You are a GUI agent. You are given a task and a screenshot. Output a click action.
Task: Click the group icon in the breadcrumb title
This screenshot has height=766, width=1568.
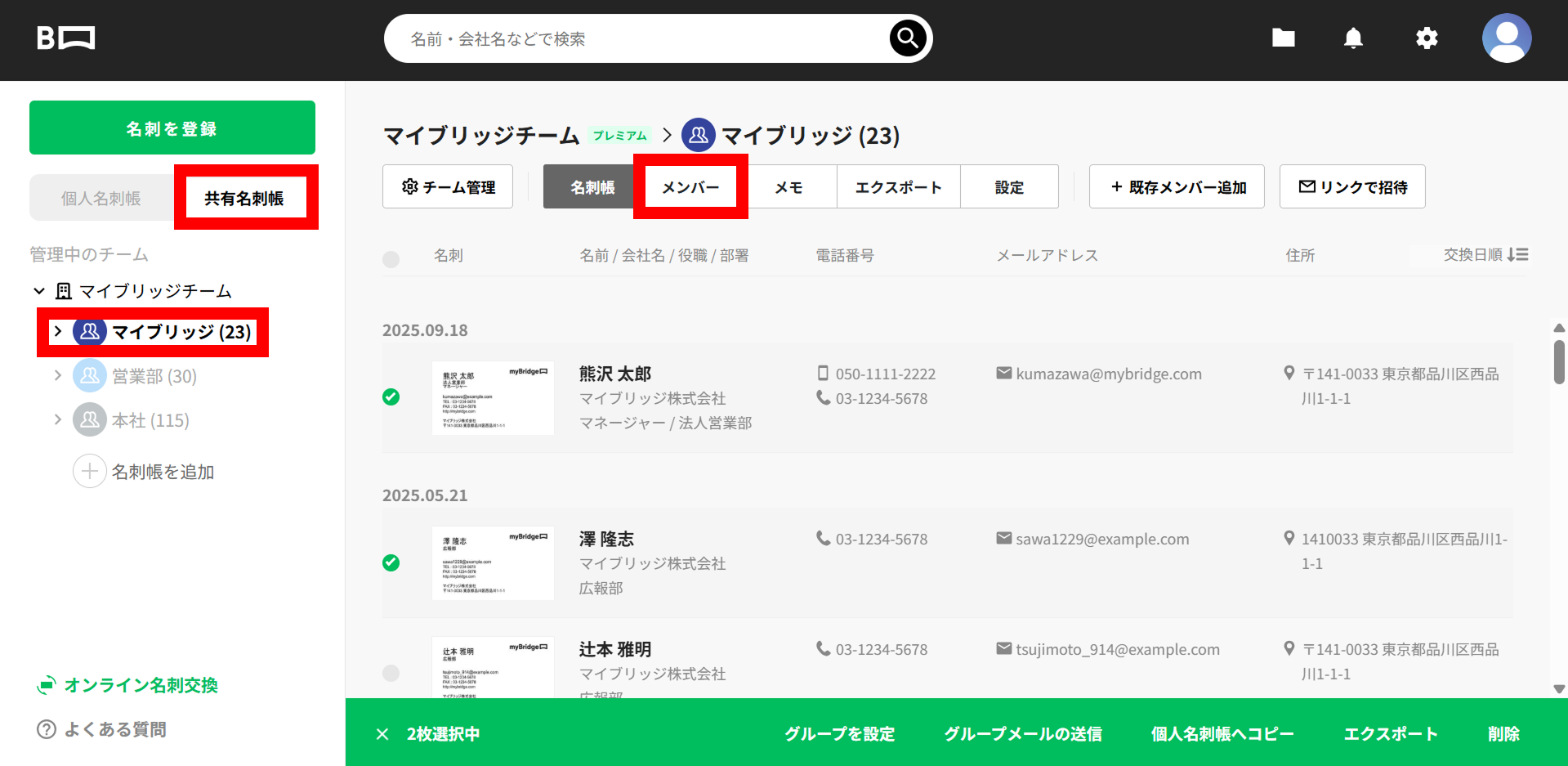pos(699,135)
